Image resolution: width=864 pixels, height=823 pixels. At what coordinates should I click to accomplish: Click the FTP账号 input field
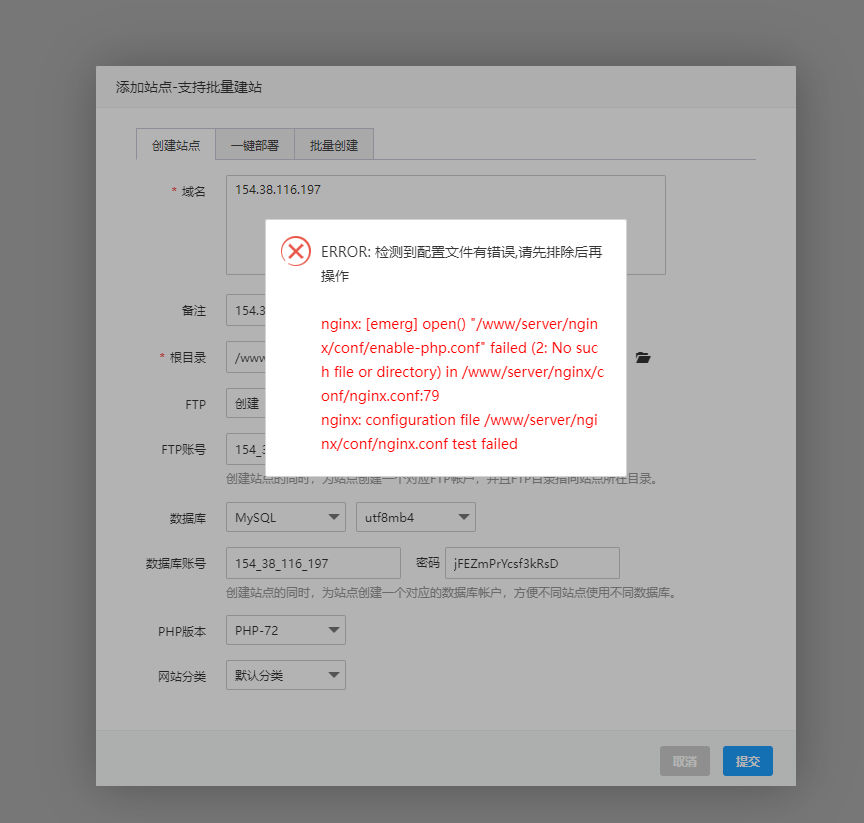(246, 449)
